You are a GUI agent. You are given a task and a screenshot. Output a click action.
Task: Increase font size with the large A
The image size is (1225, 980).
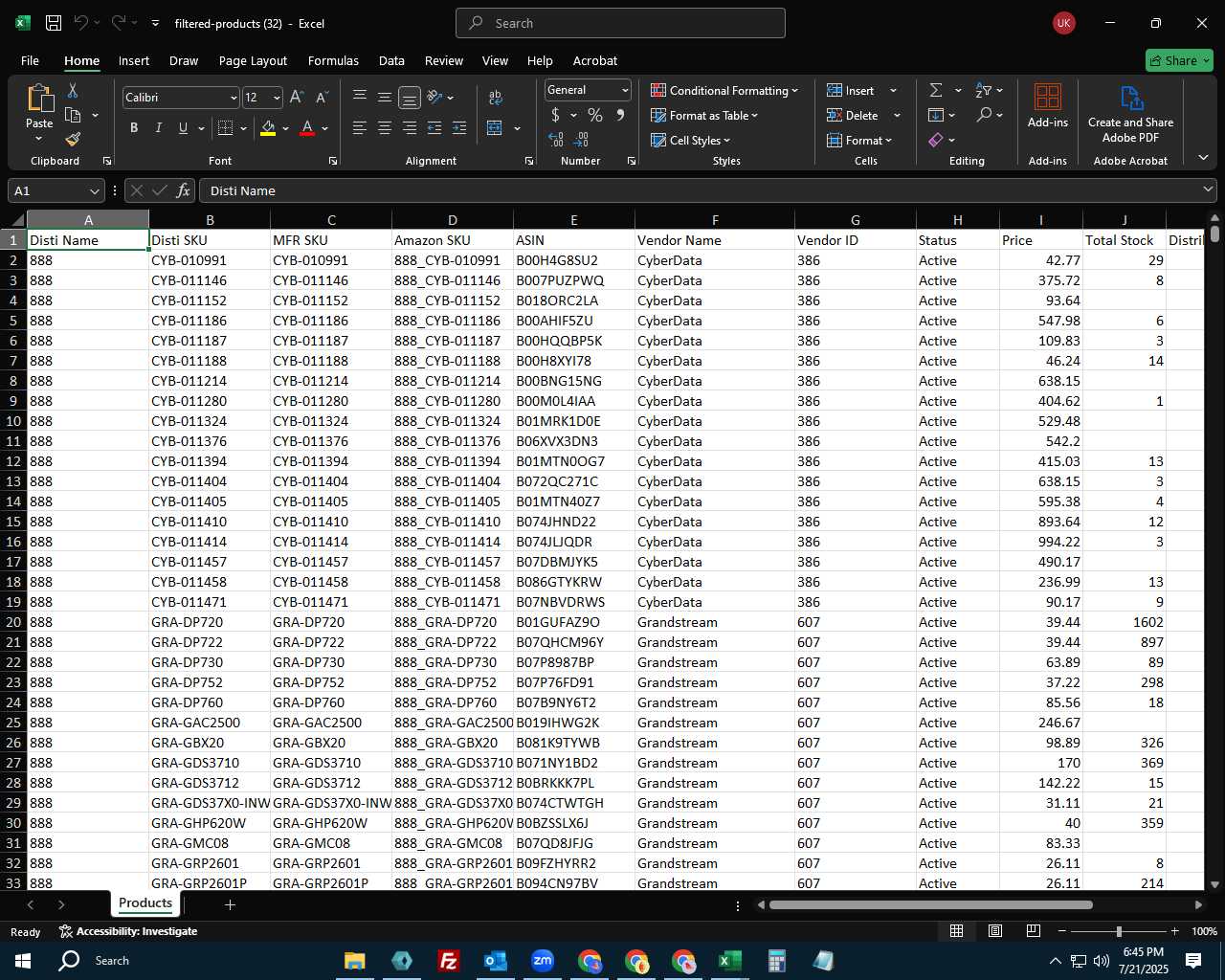[297, 98]
